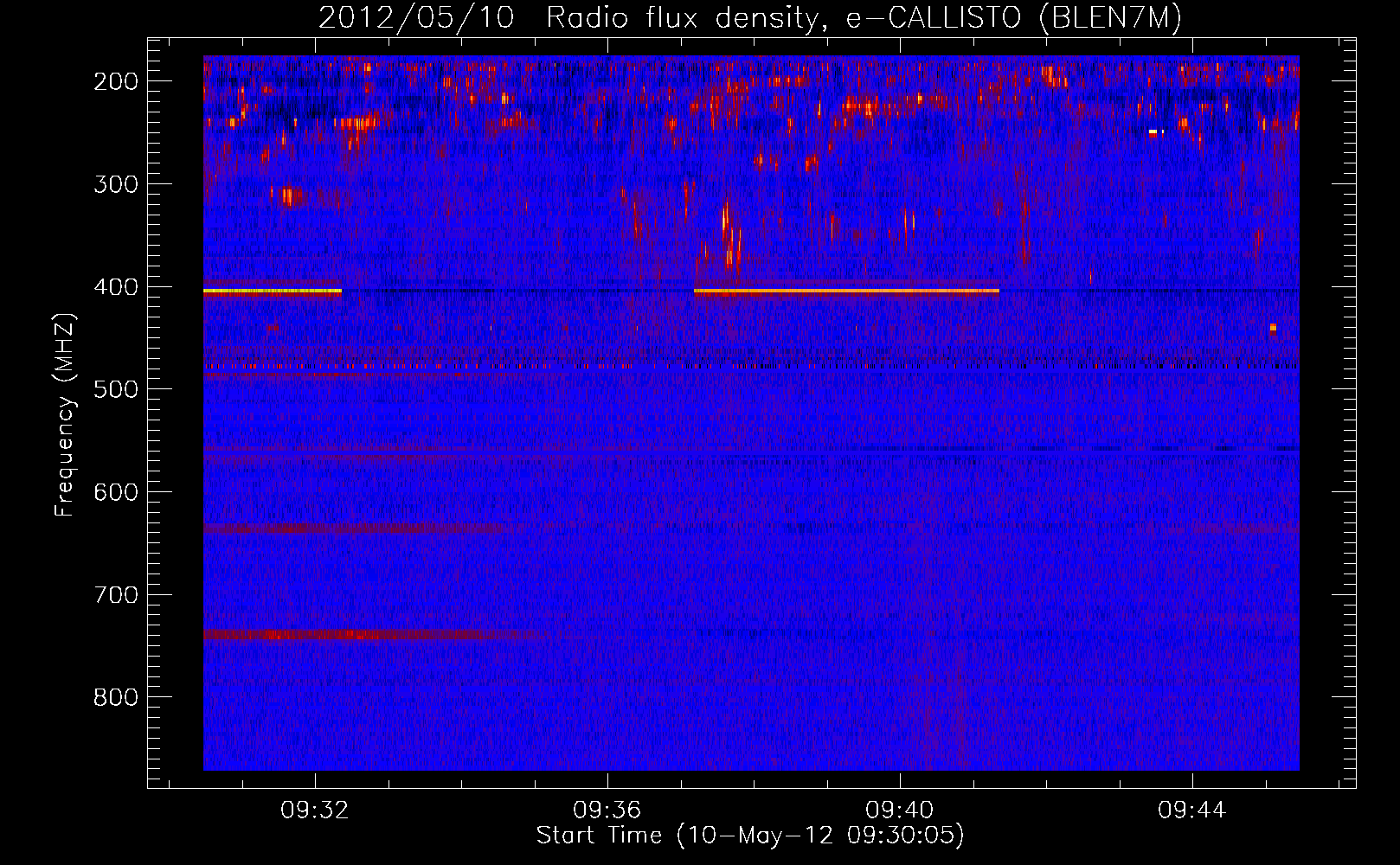Click the 300 frequency tick label

(x=116, y=184)
